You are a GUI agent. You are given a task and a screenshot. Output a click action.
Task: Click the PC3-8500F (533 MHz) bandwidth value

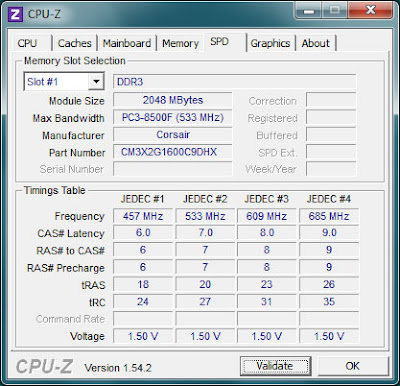(173, 117)
